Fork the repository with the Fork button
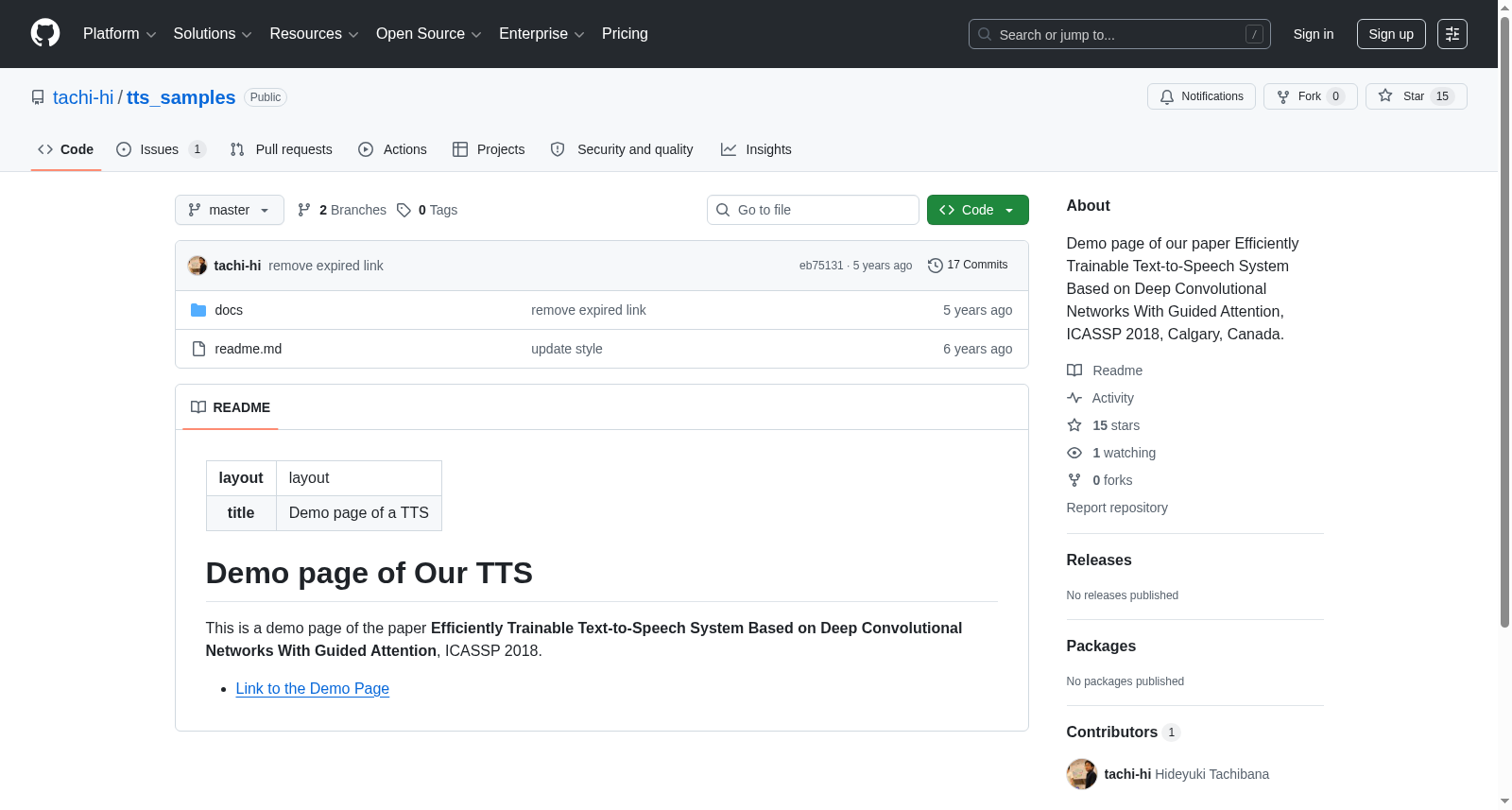 pyautogui.click(x=1310, y=96)
